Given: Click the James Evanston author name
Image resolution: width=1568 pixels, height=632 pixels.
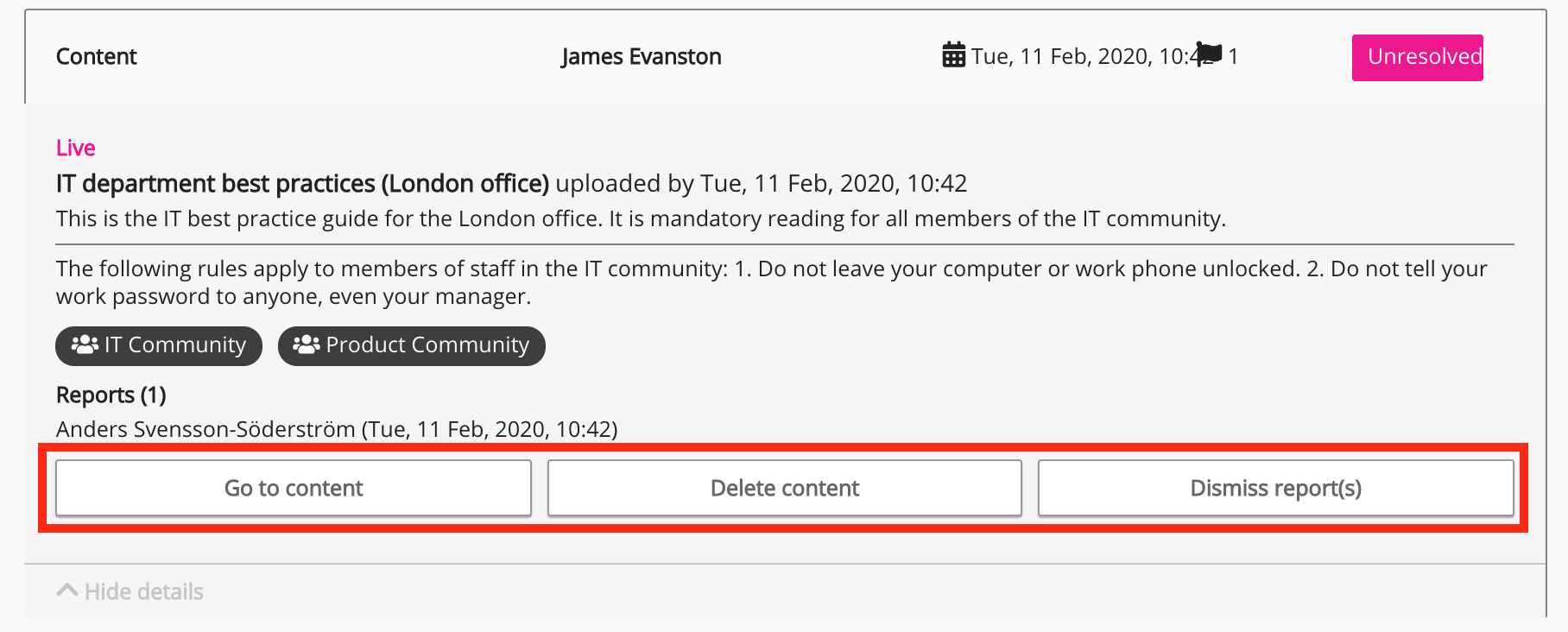Looking at the screenshot, I should pyautogui.click(x=641, y=57).
